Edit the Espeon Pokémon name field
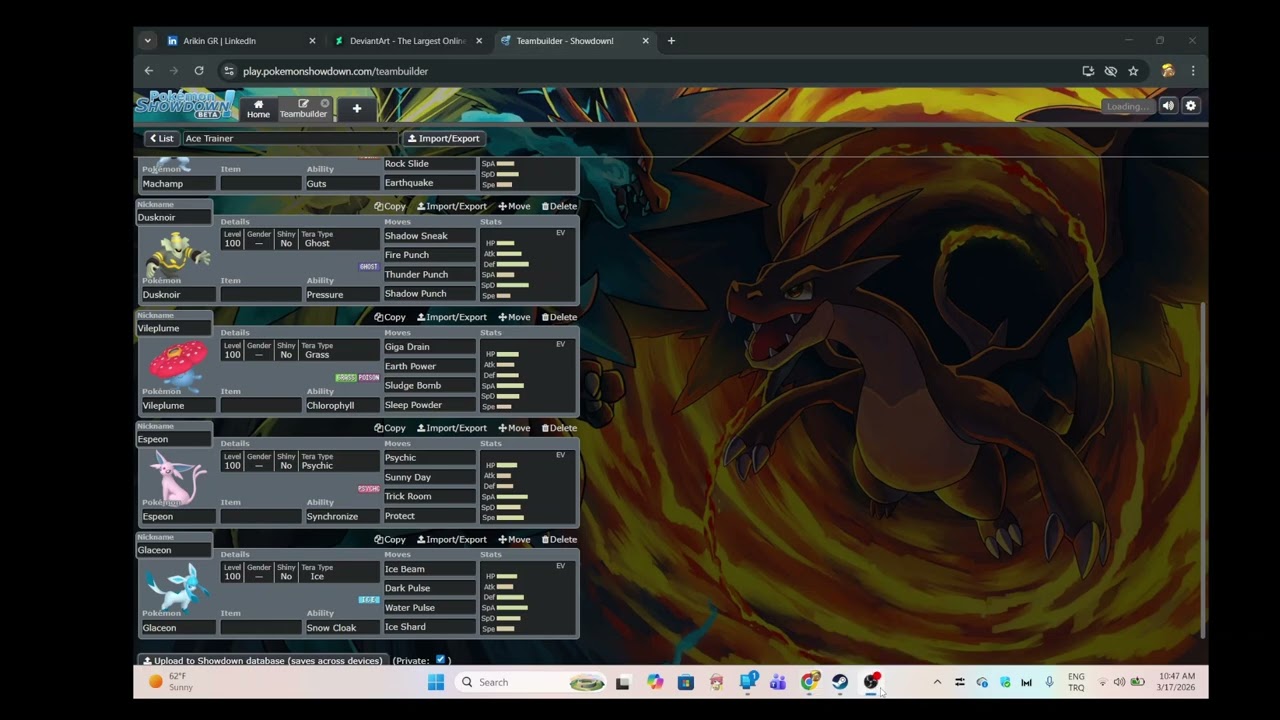The image size is (1280, 720). point(178,516)
